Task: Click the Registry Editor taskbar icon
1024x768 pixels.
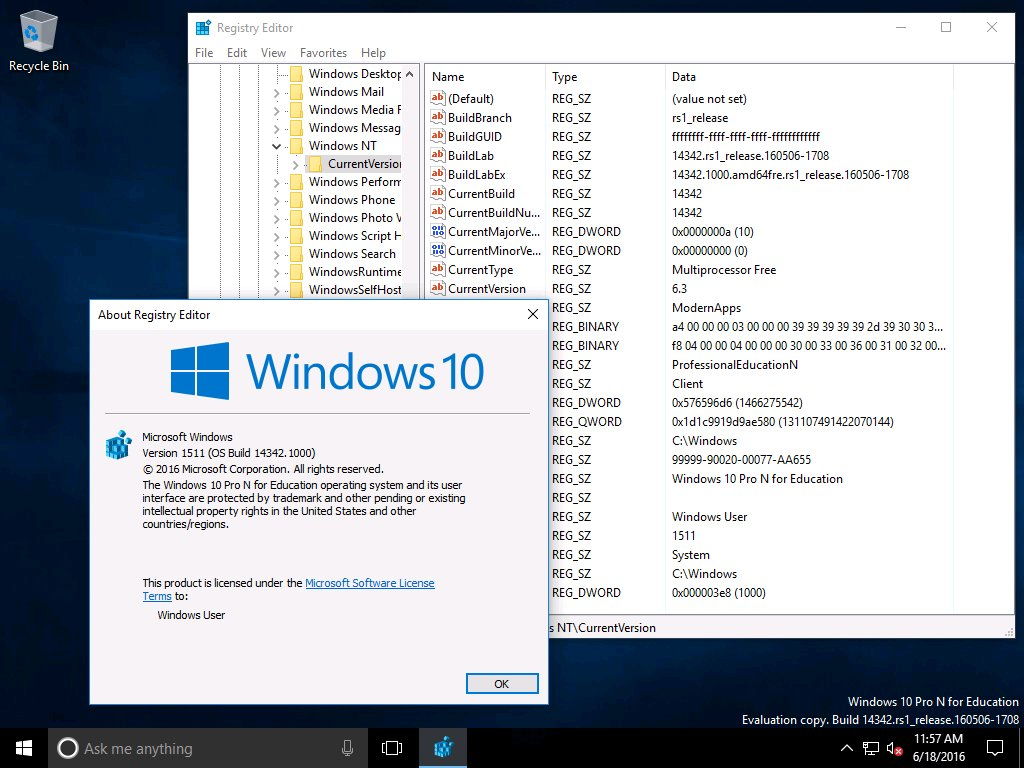Action: pyautogui.click(x=443, y=747)
